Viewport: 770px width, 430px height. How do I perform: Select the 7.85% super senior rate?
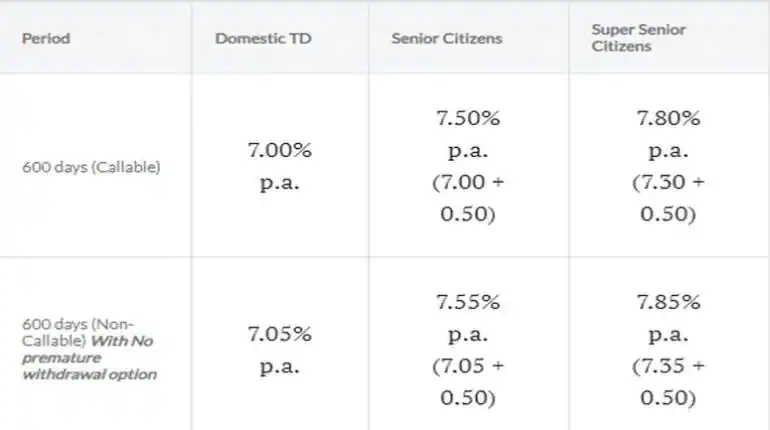point(668,302)
